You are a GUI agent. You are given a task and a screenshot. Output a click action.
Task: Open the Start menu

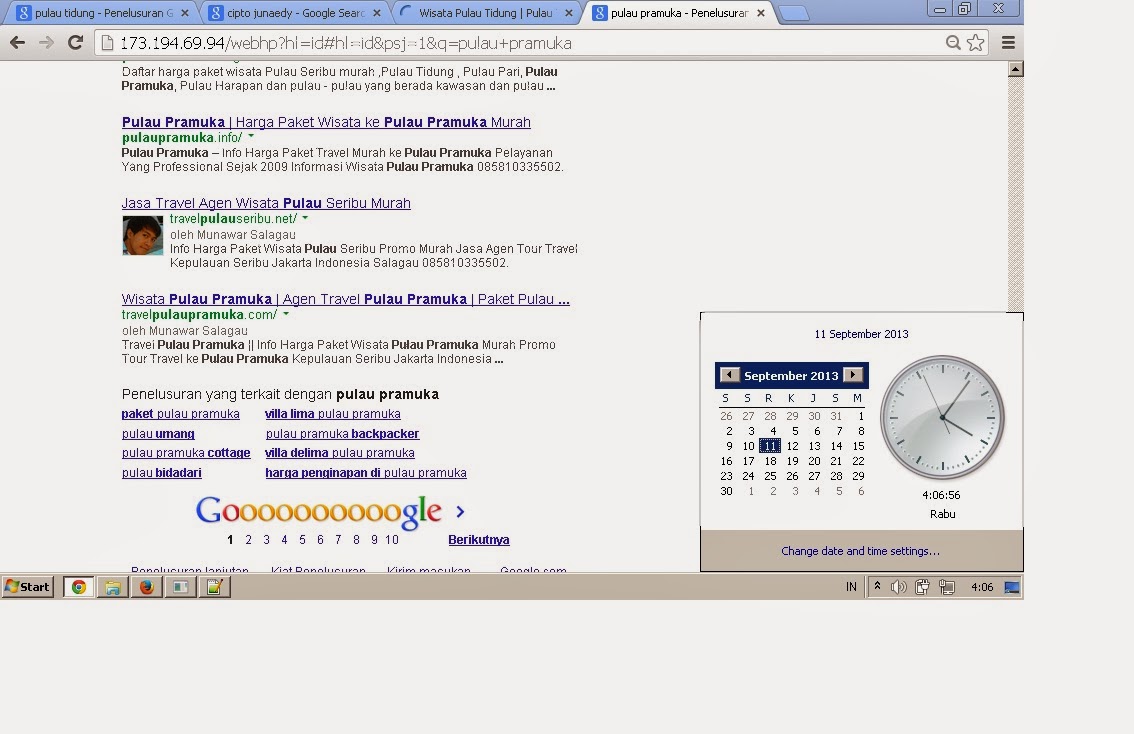tap(27, 586)
